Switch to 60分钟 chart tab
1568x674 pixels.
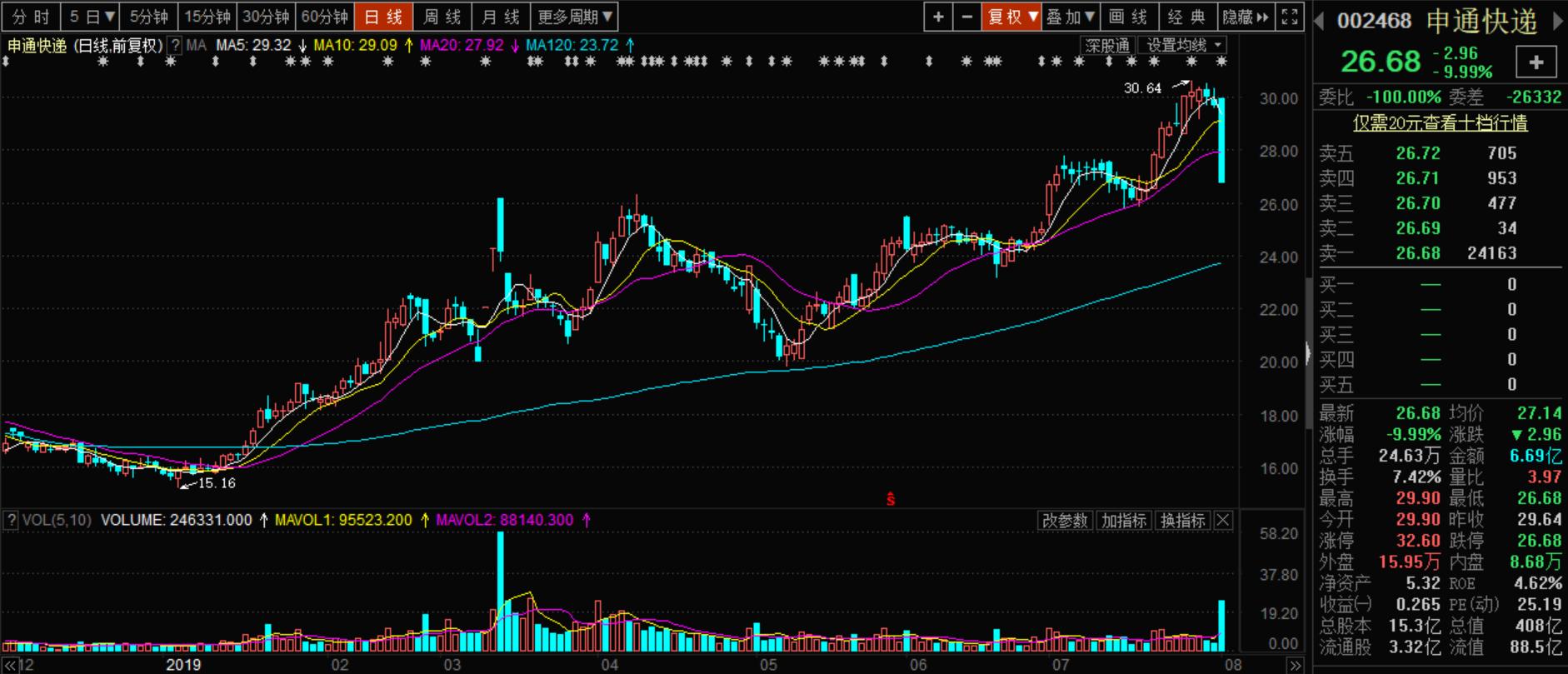pos(324,17)
